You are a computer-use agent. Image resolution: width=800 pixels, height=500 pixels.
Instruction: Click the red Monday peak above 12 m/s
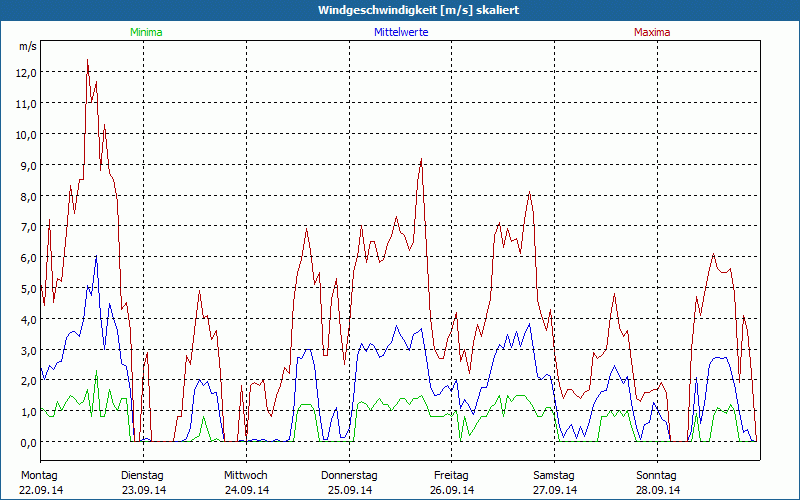click(x=87, y=60)
